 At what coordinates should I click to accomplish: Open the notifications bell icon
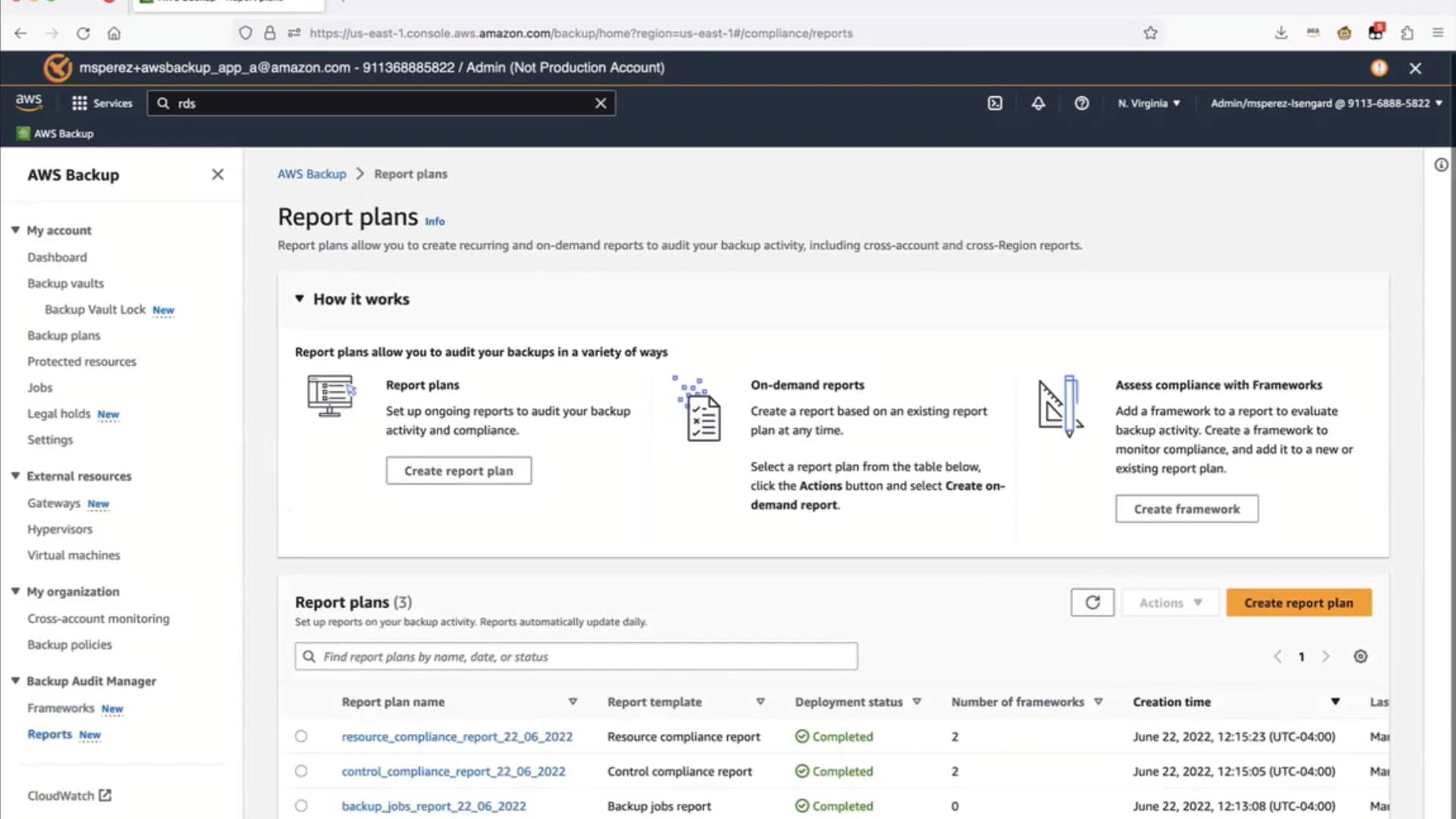[x=1038, y=103]
